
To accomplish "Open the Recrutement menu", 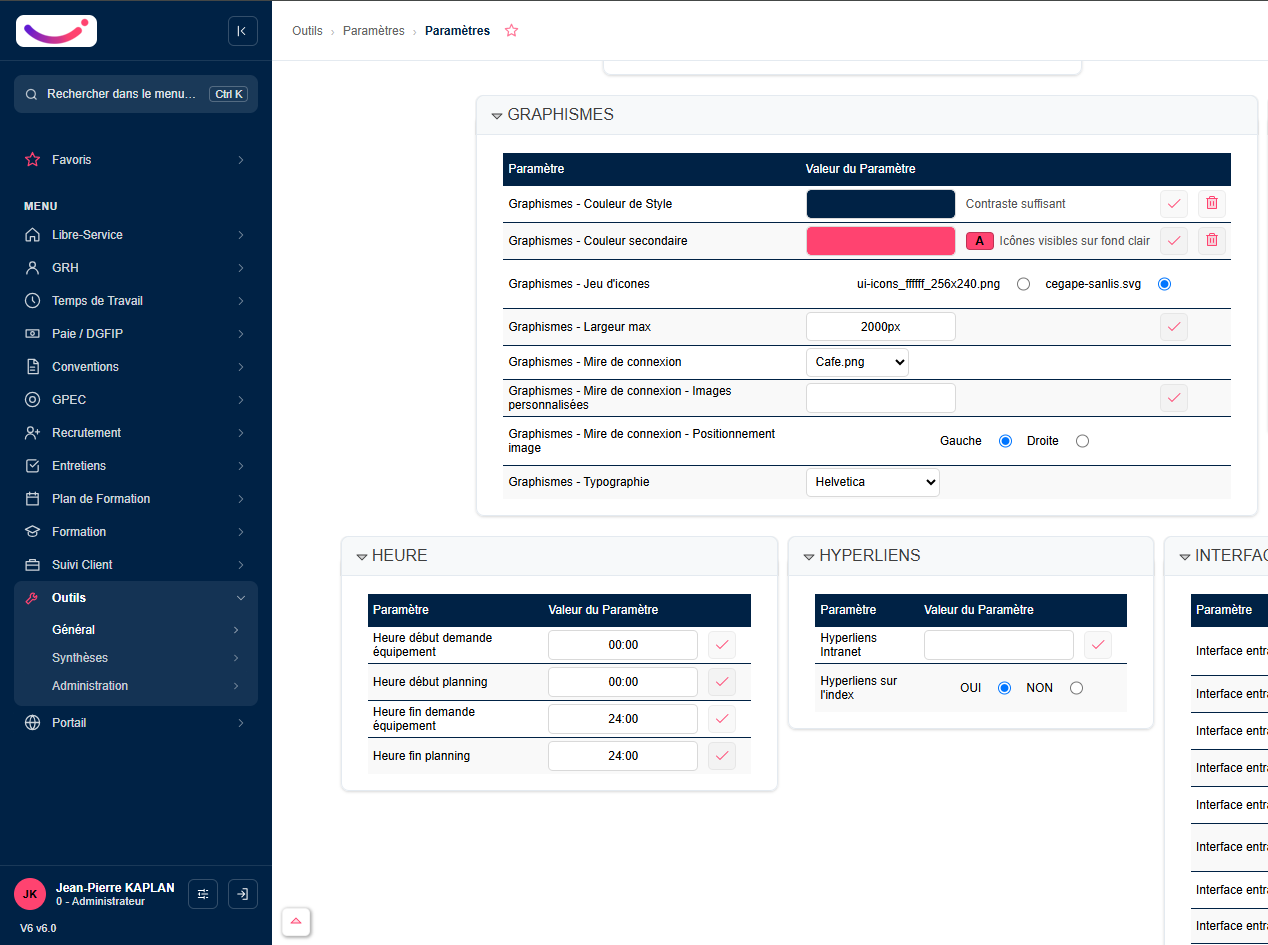I will pyautogui.click(x=136, y=433).
